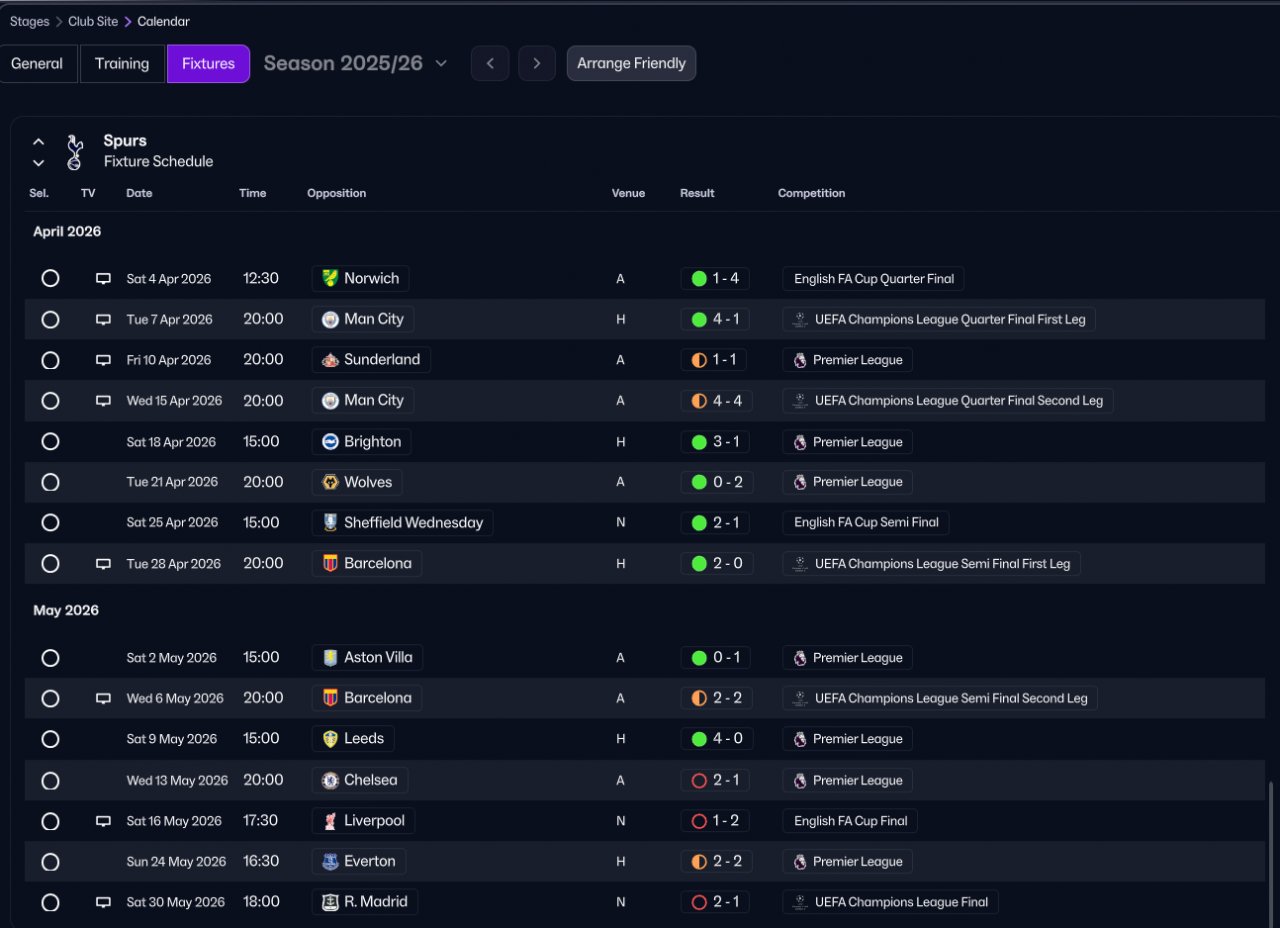Click the down chevron beside Fixture Schedule
The image size is (1280, 928).
tap(39, 163)
